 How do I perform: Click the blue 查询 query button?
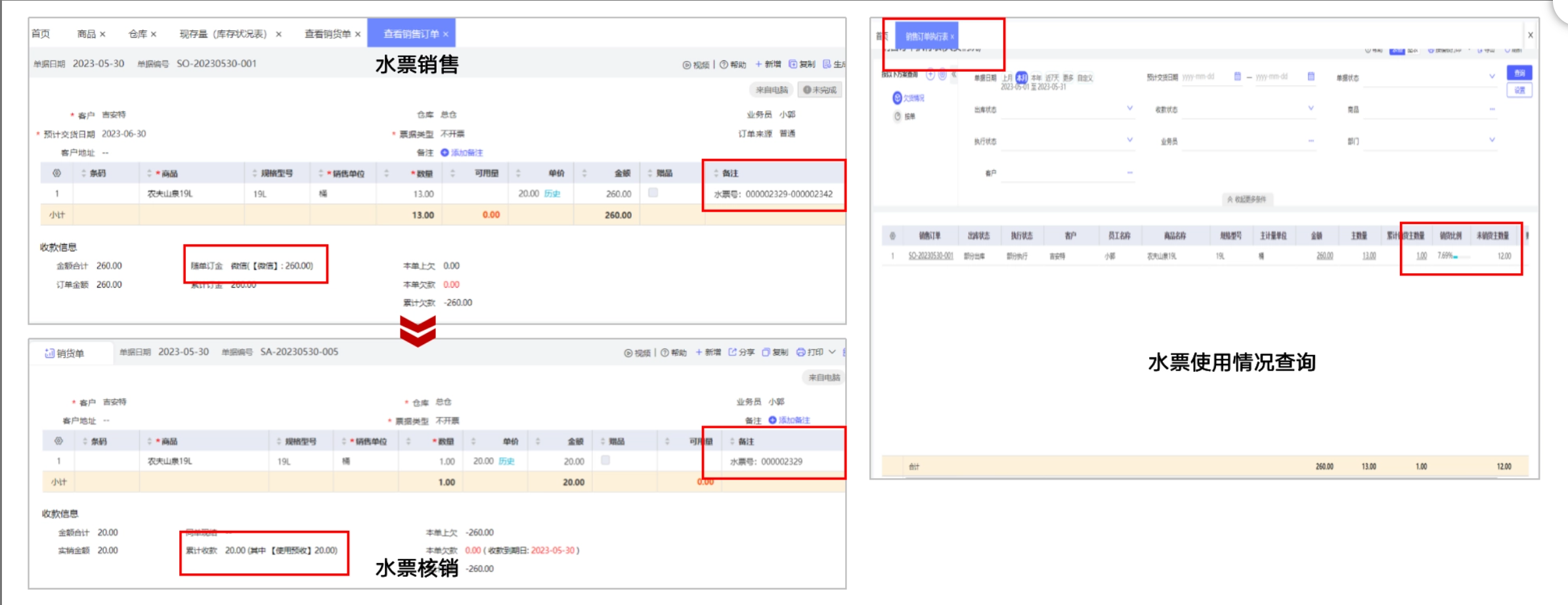coord(1519,73)
